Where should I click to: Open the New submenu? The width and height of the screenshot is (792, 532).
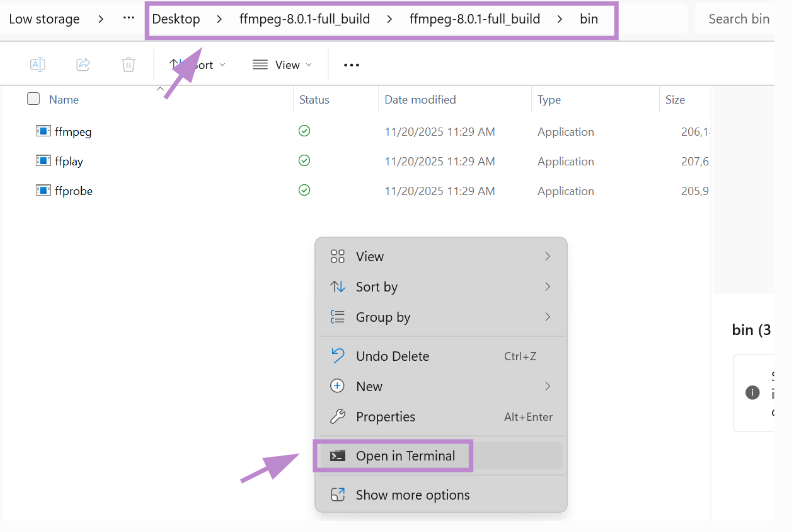440,386
